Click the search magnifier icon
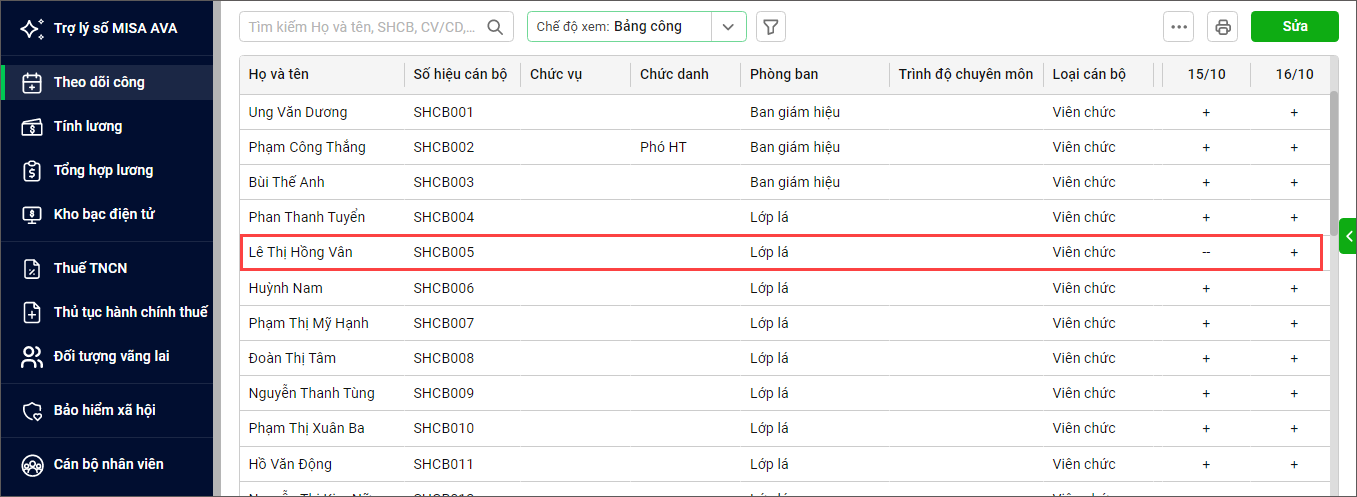Screen dimensions: 1357x497 [x=494, y=27]
